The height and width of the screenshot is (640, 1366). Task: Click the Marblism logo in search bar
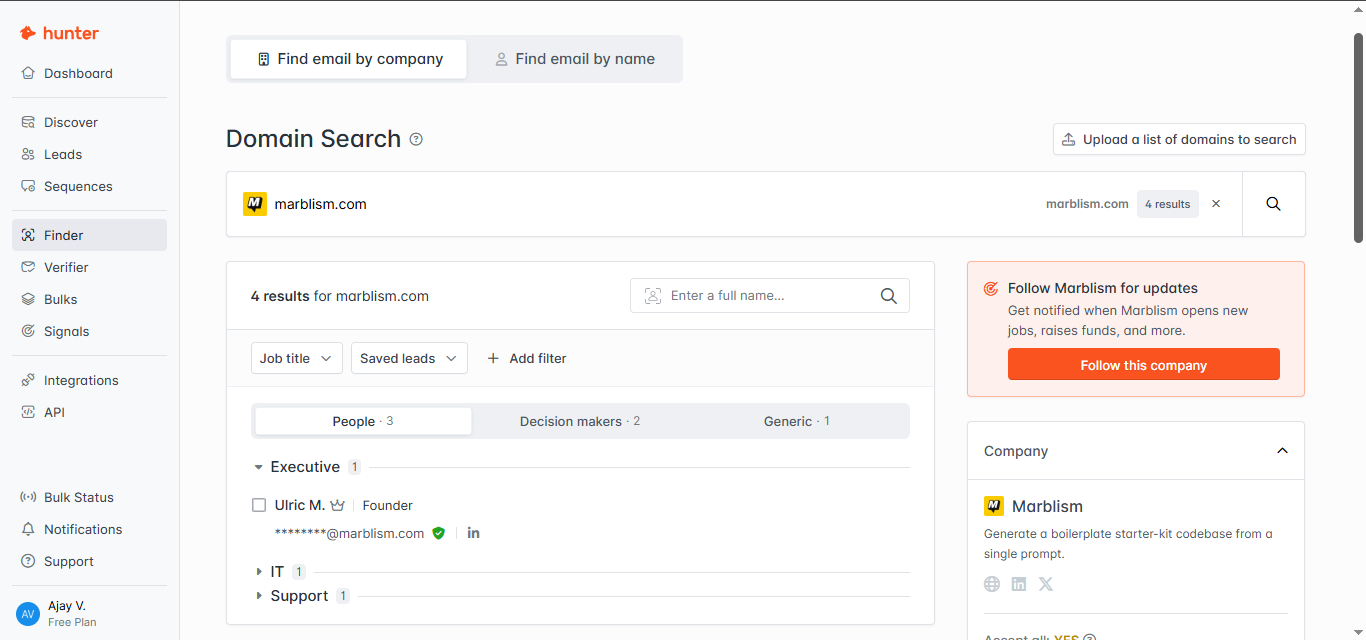(x=255, y=204)
